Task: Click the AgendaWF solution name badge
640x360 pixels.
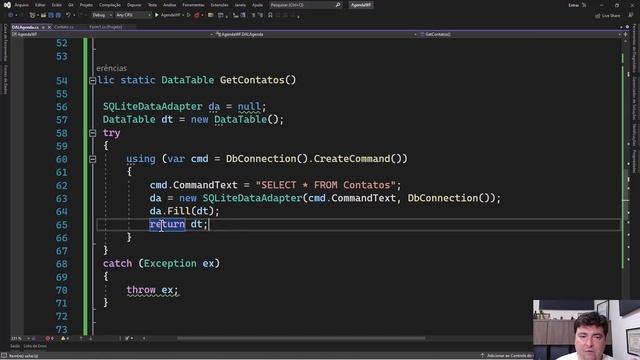Action: click(x=361, y=5)
